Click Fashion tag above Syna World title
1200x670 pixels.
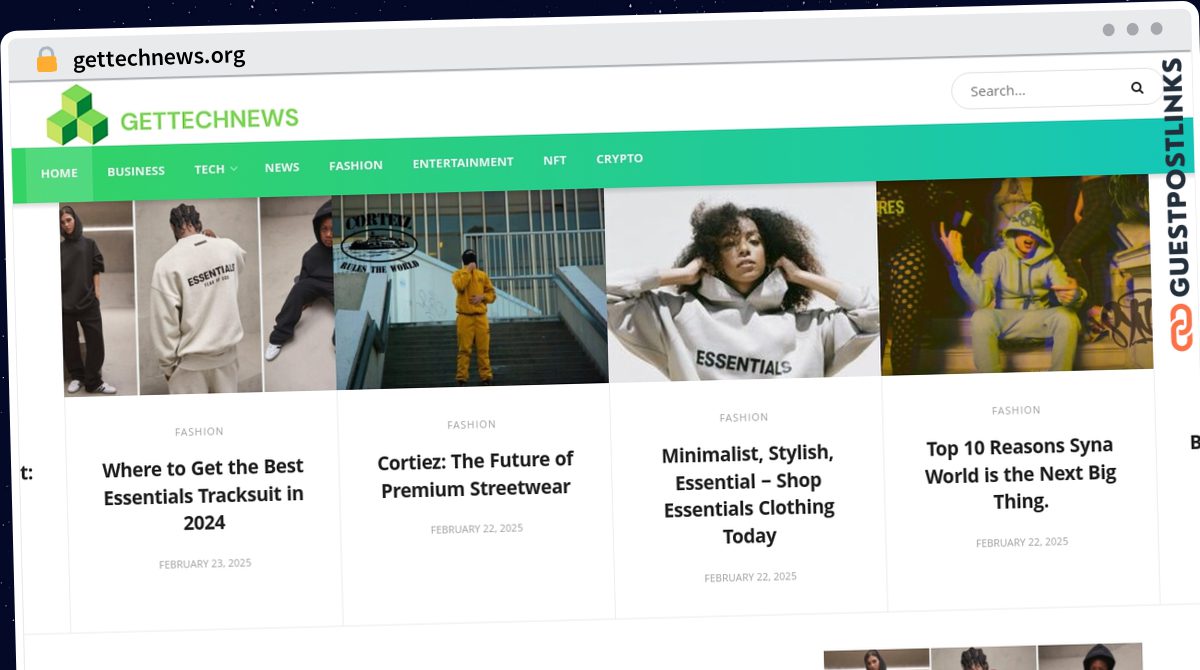point(1016,410)
